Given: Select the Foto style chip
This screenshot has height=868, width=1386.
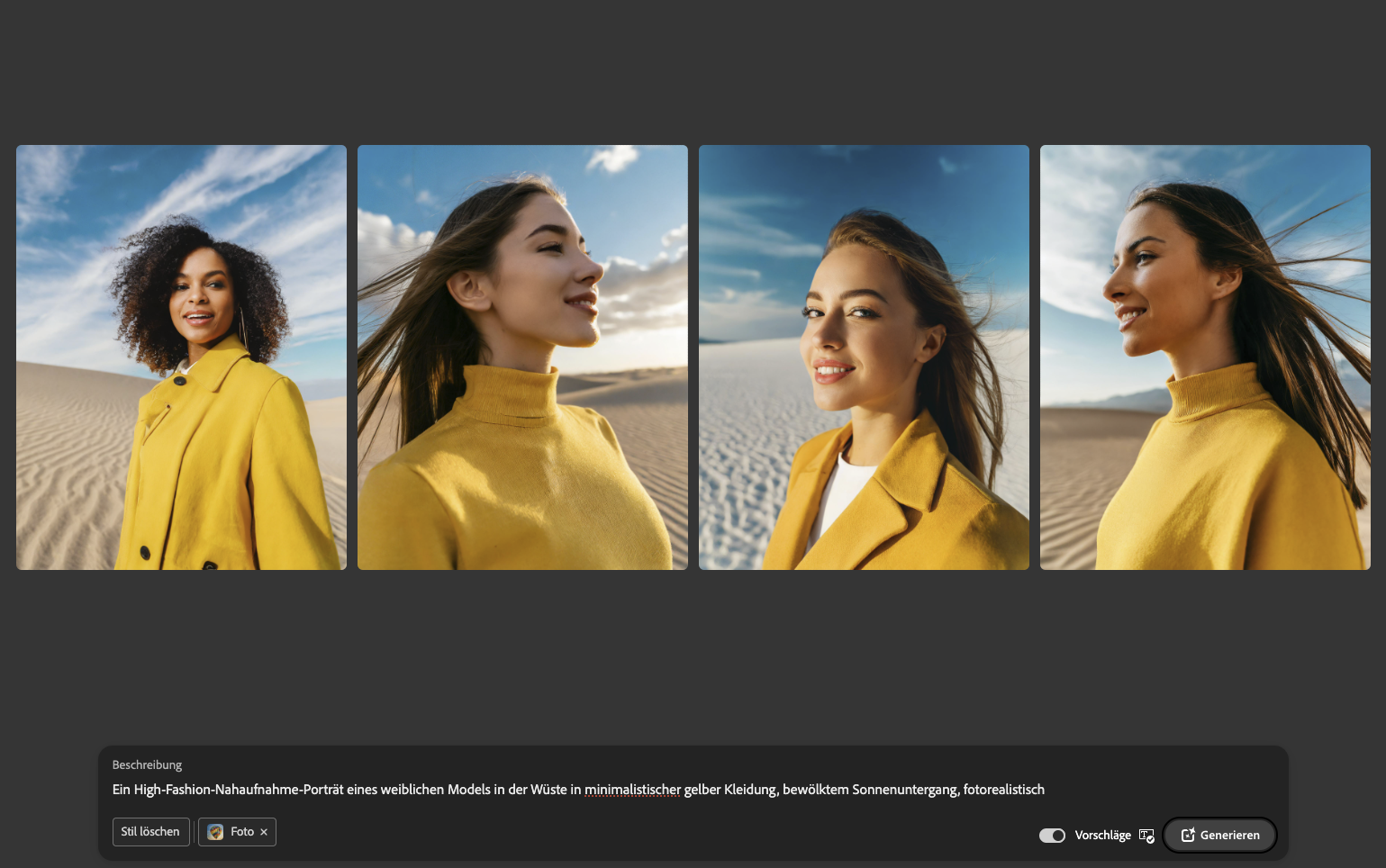Looking at the screenshot, I should tap(237, 832).
